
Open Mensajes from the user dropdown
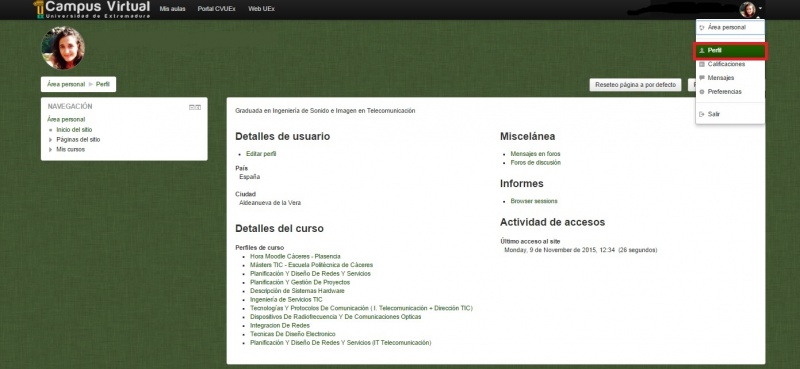tap(730, 78)
